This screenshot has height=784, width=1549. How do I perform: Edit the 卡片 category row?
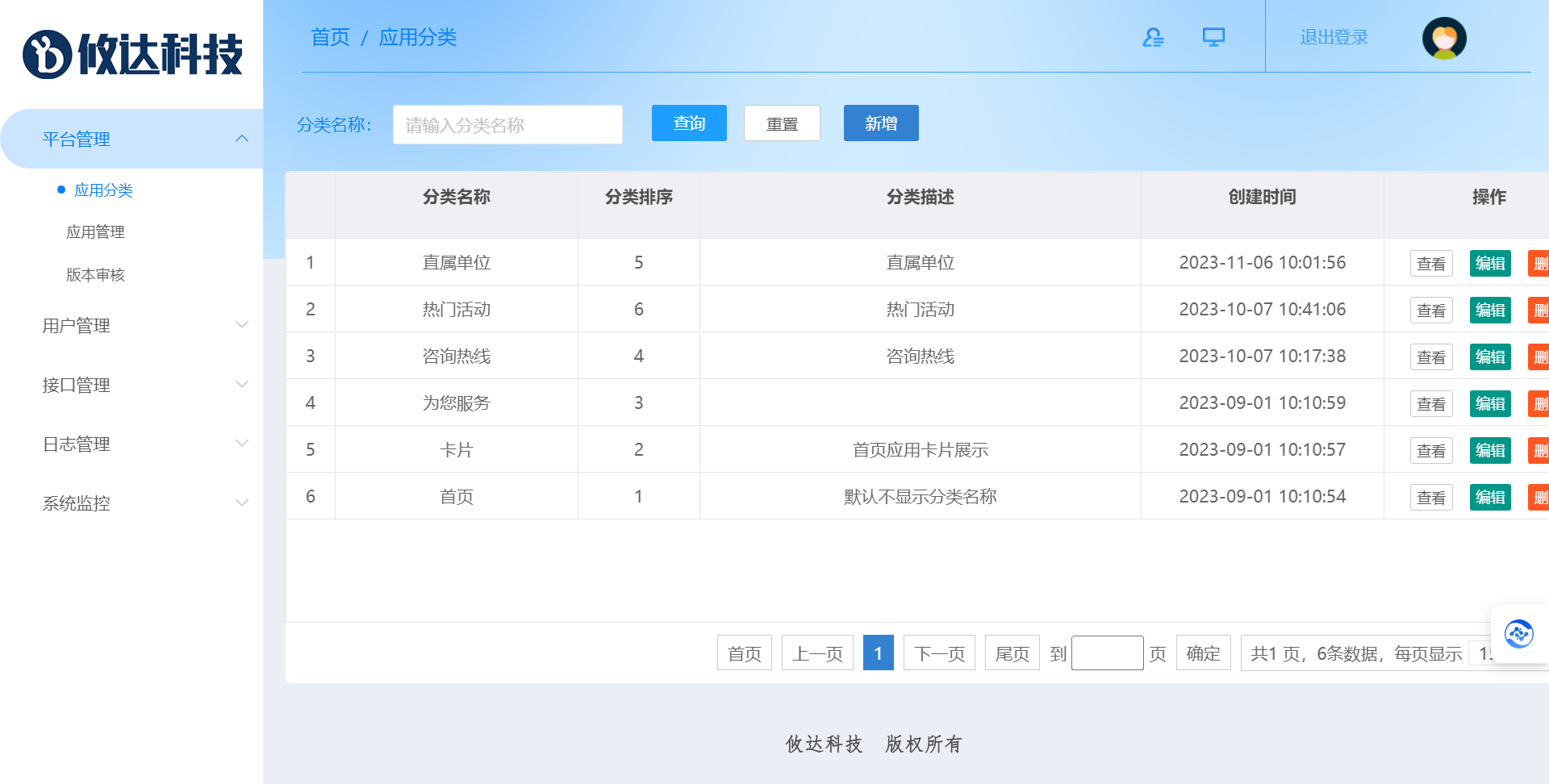coord(1490,450)
